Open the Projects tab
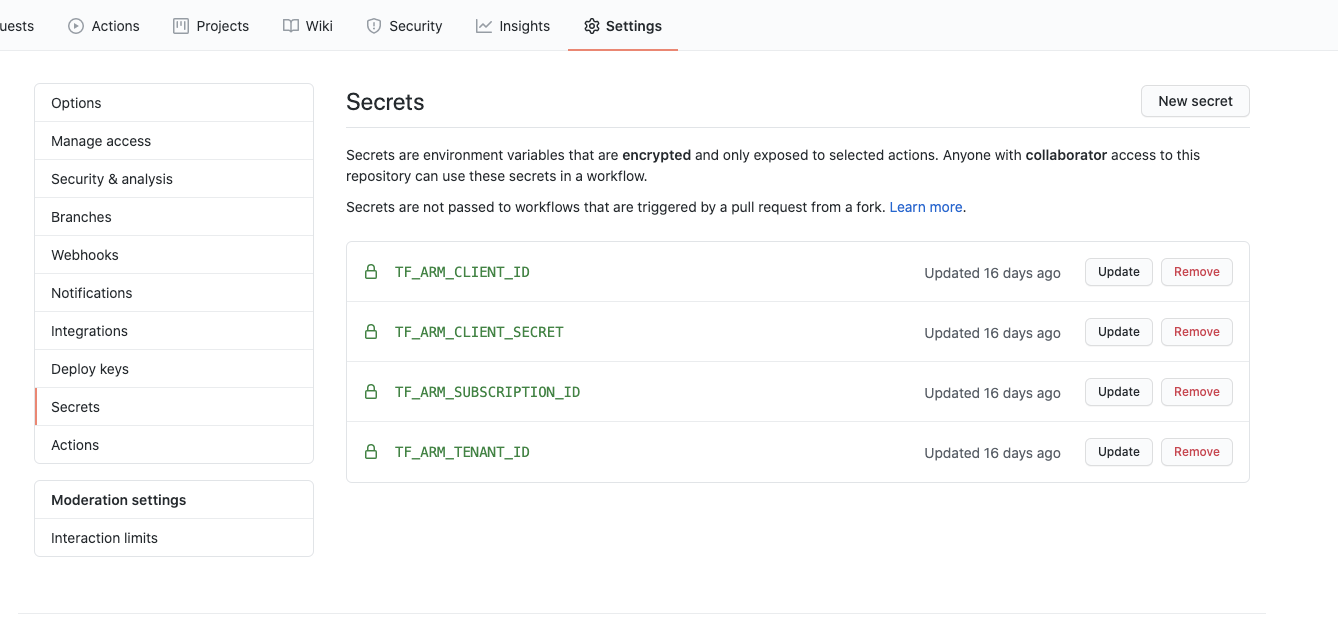Screen dimensions: 1338x625 (x=211, y=26)
